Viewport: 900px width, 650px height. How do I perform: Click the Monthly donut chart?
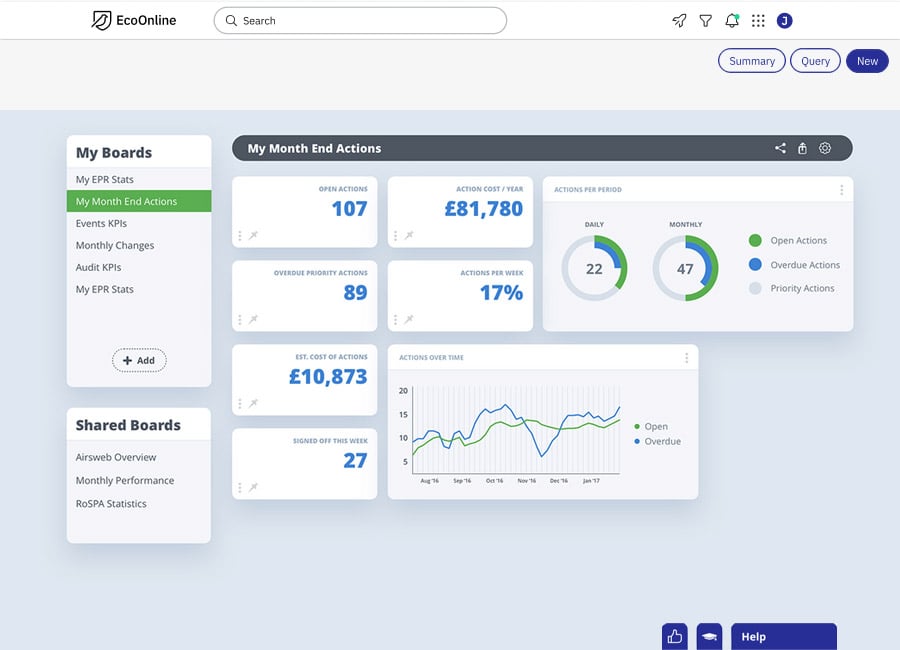(x=685, y=268)
